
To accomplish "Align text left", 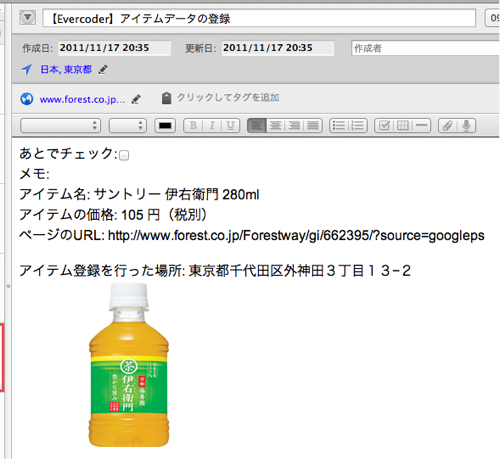I will (257, 126).
